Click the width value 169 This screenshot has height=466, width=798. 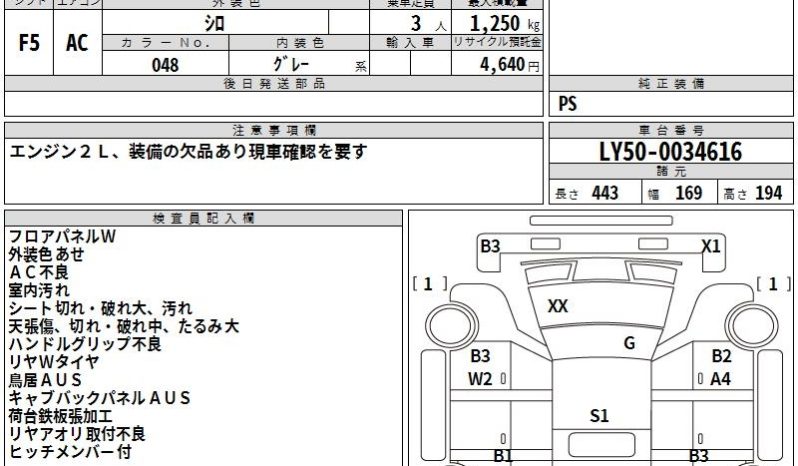pos(689,193)
